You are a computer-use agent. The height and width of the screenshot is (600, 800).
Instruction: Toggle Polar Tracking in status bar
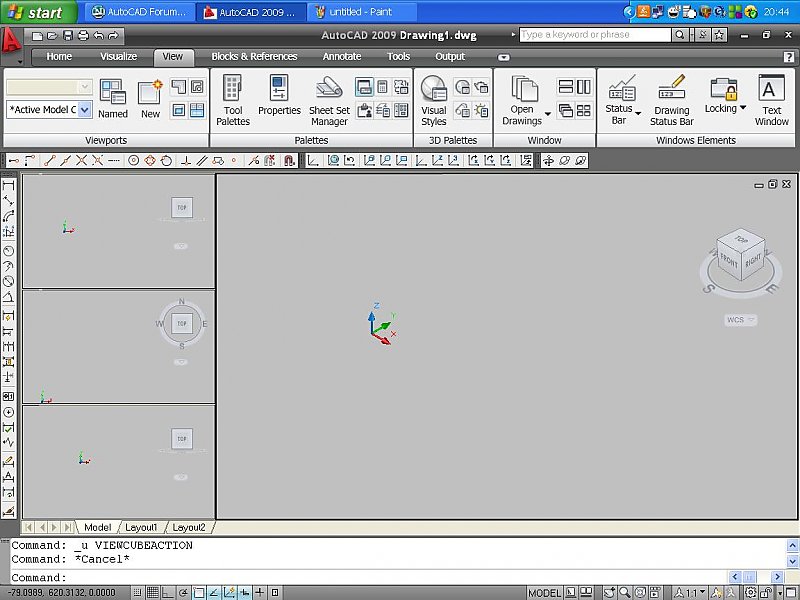click(183, 592)
